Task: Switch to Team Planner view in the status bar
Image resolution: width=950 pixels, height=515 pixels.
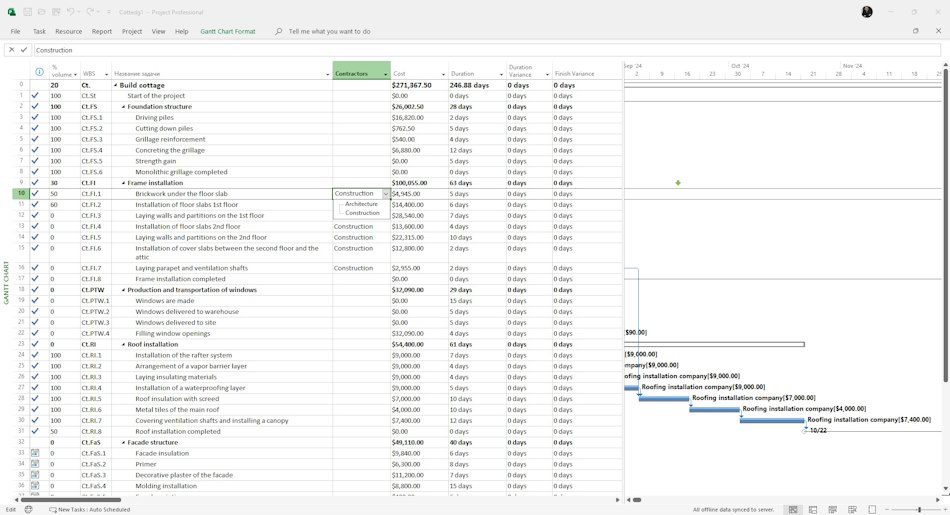Action: (x=832, y=510)
